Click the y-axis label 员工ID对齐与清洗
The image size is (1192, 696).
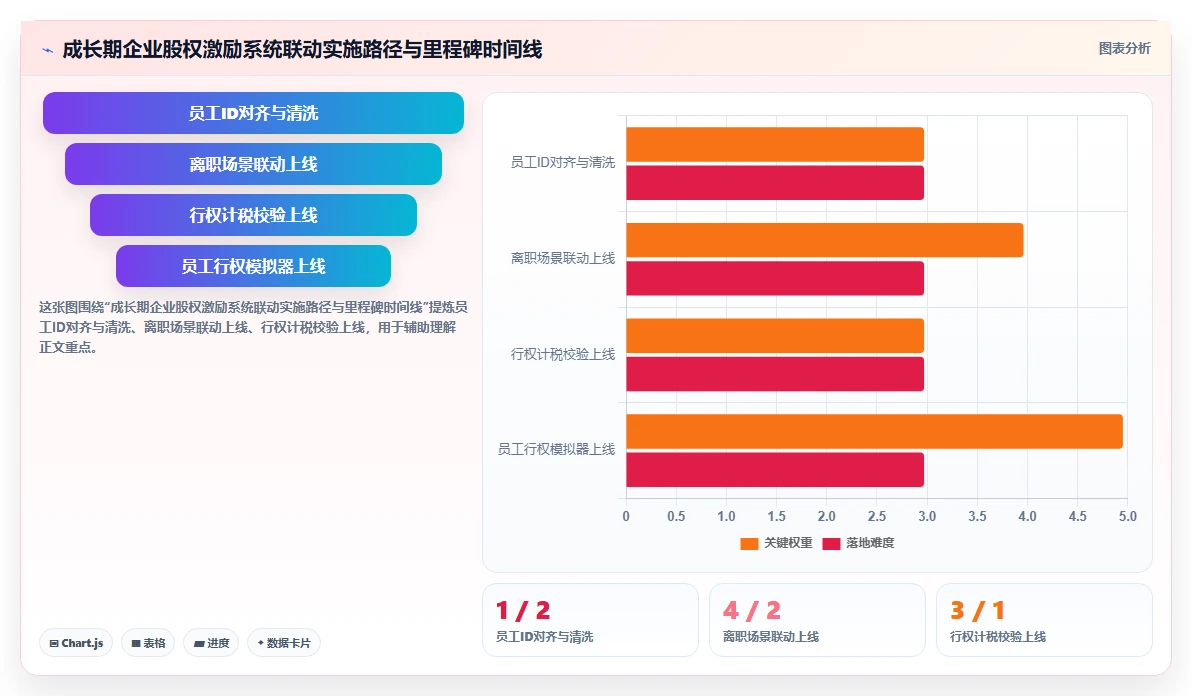(563, 163)
